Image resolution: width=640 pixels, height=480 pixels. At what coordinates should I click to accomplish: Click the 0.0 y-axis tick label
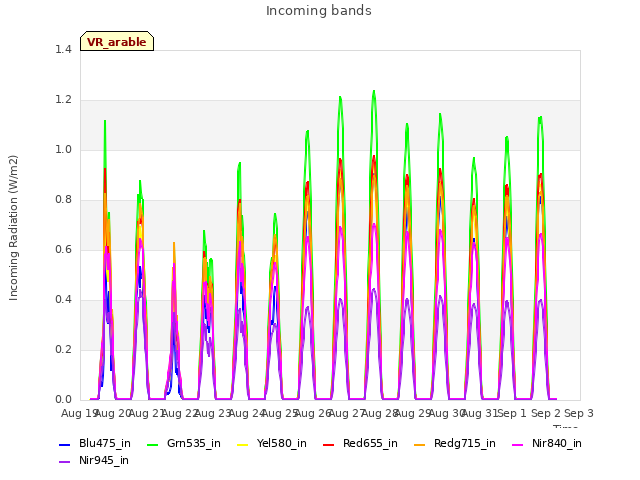63,400
